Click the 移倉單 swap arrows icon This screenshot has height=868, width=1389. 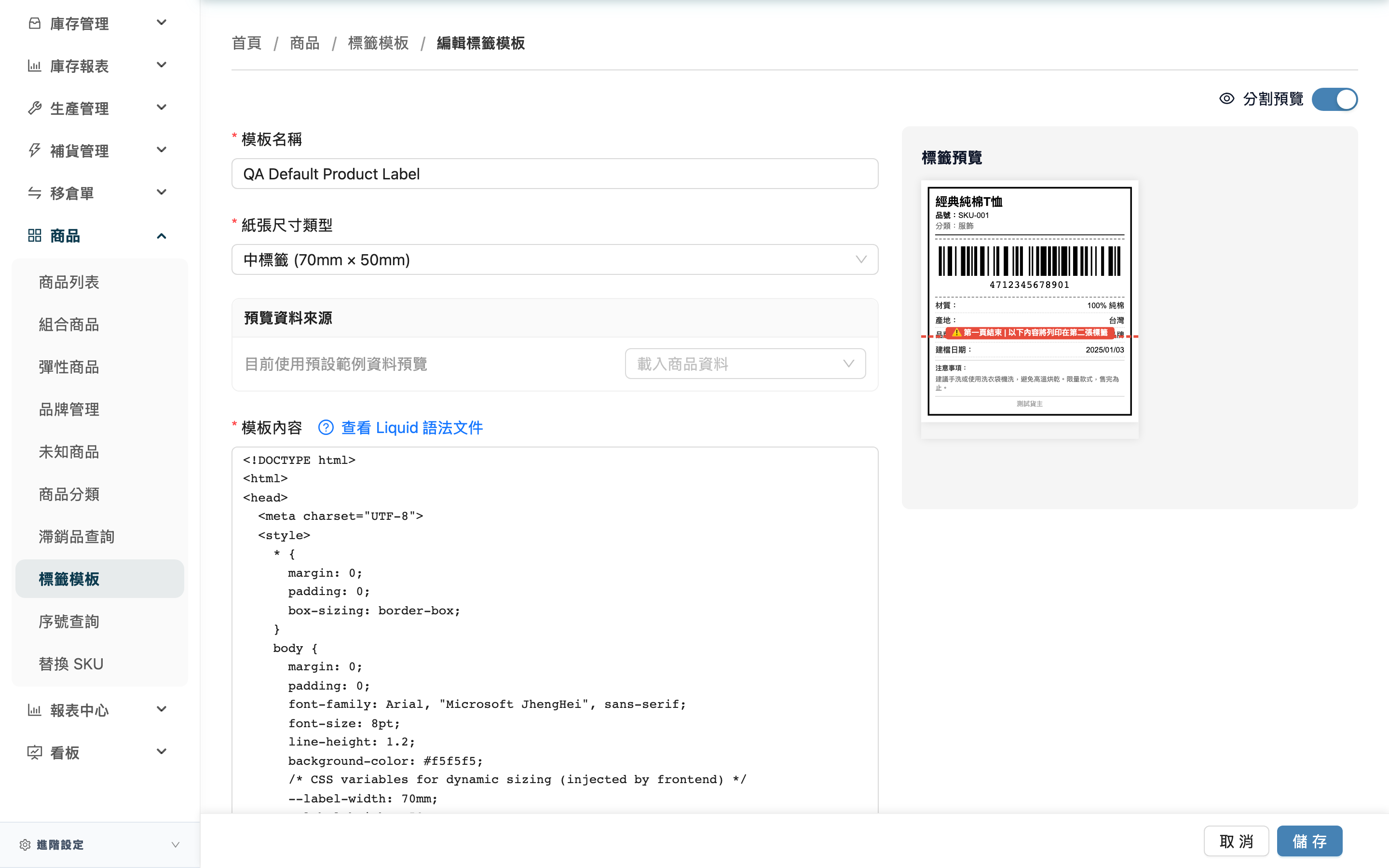click(34, 193)
